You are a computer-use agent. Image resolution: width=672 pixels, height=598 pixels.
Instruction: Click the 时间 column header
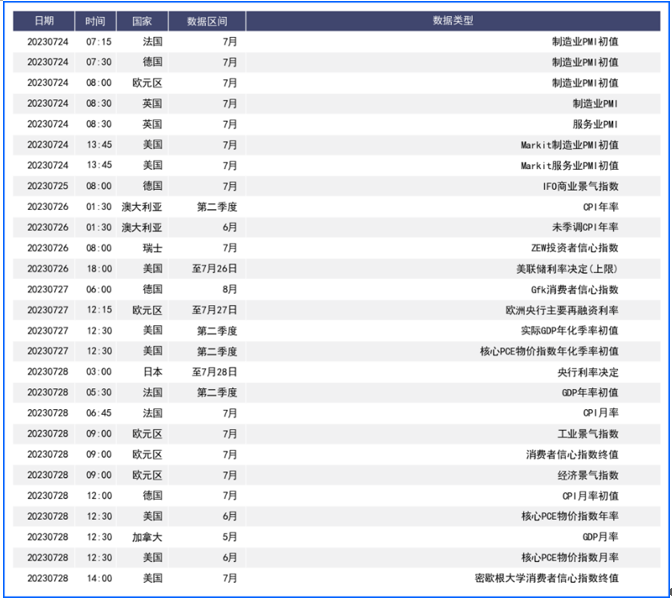[95, 21]
